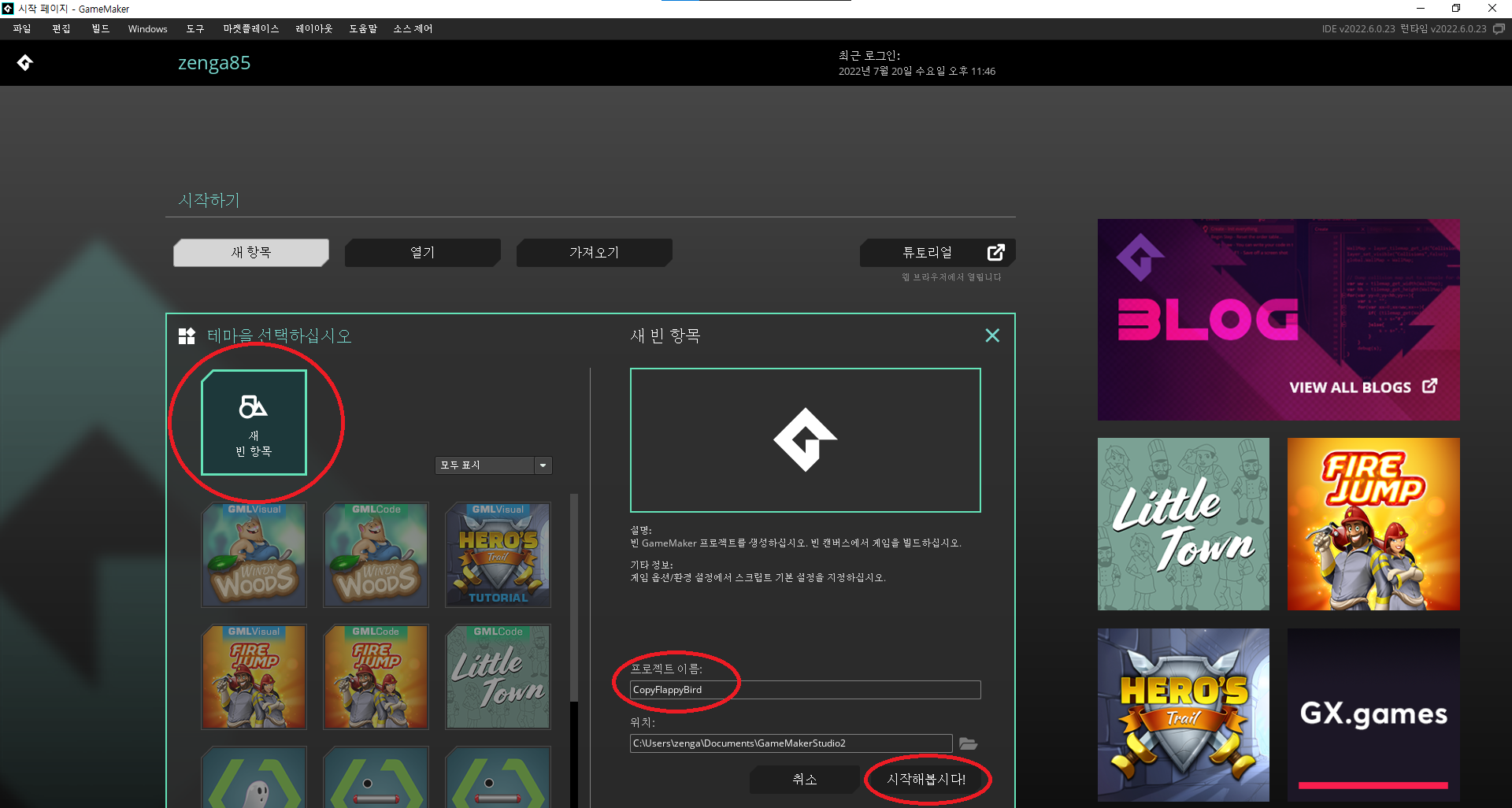The image size is (1512, 808).
Task: Click the IDE v2022.6.0.23 version text
Action: pos(1358,28)
